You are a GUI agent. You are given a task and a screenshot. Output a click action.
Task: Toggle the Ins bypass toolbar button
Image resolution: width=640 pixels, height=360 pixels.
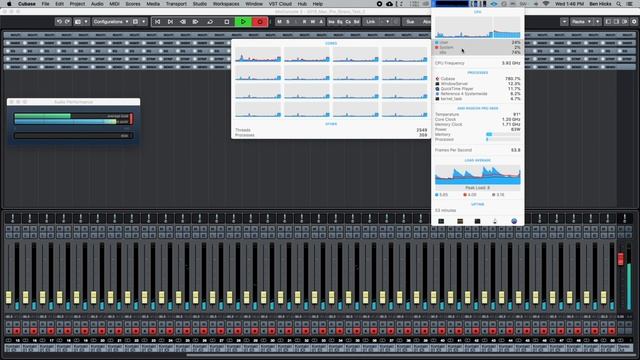(331, 22)
